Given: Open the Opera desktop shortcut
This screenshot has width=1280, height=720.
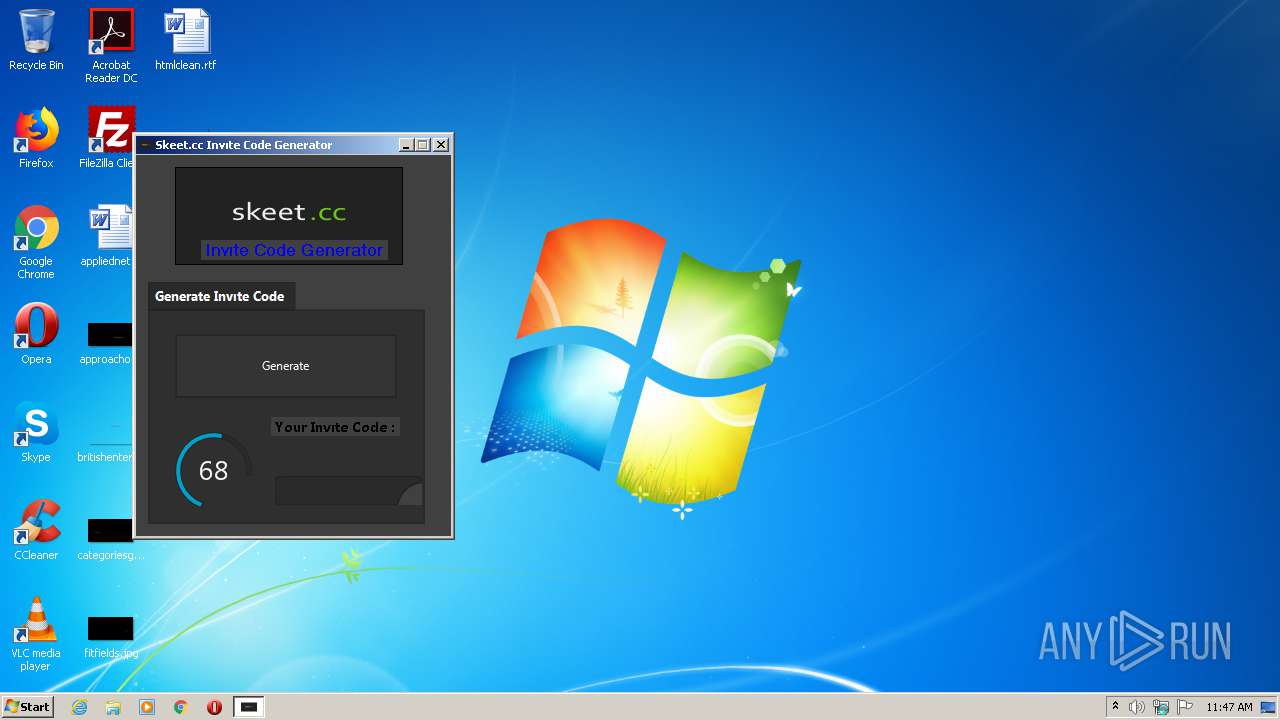Looking at the screenshot, I should tap(36, 334).
